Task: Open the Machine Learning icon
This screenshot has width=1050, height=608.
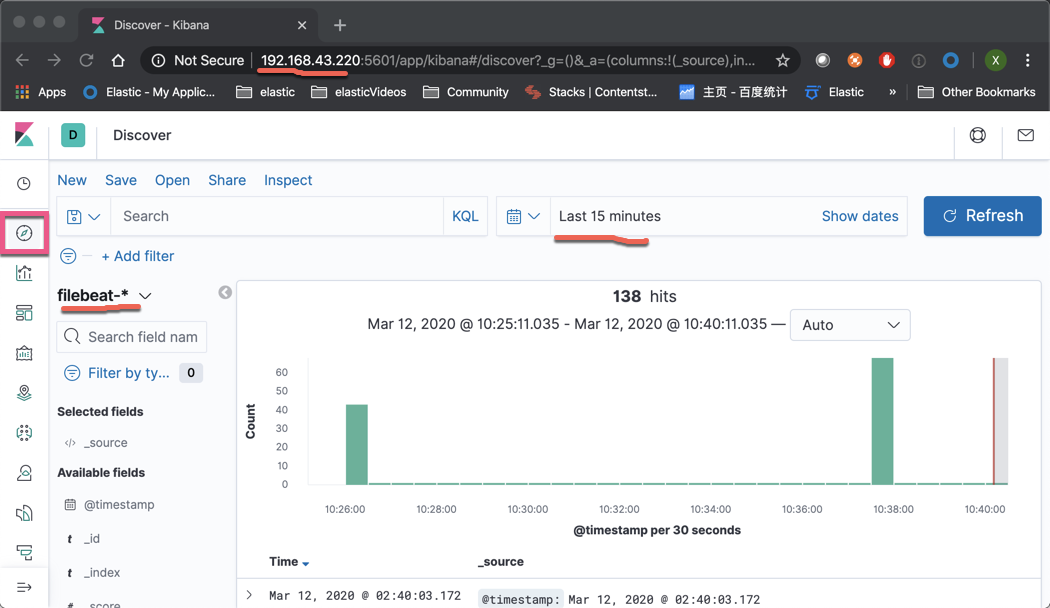Action: coord(24,432)
